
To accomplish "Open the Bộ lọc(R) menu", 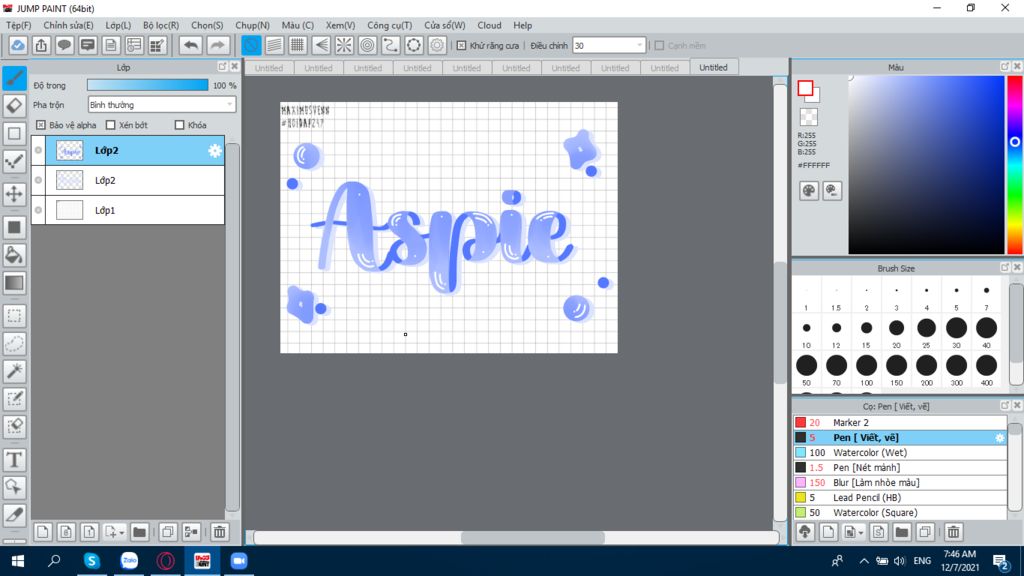I will [161, 25].
